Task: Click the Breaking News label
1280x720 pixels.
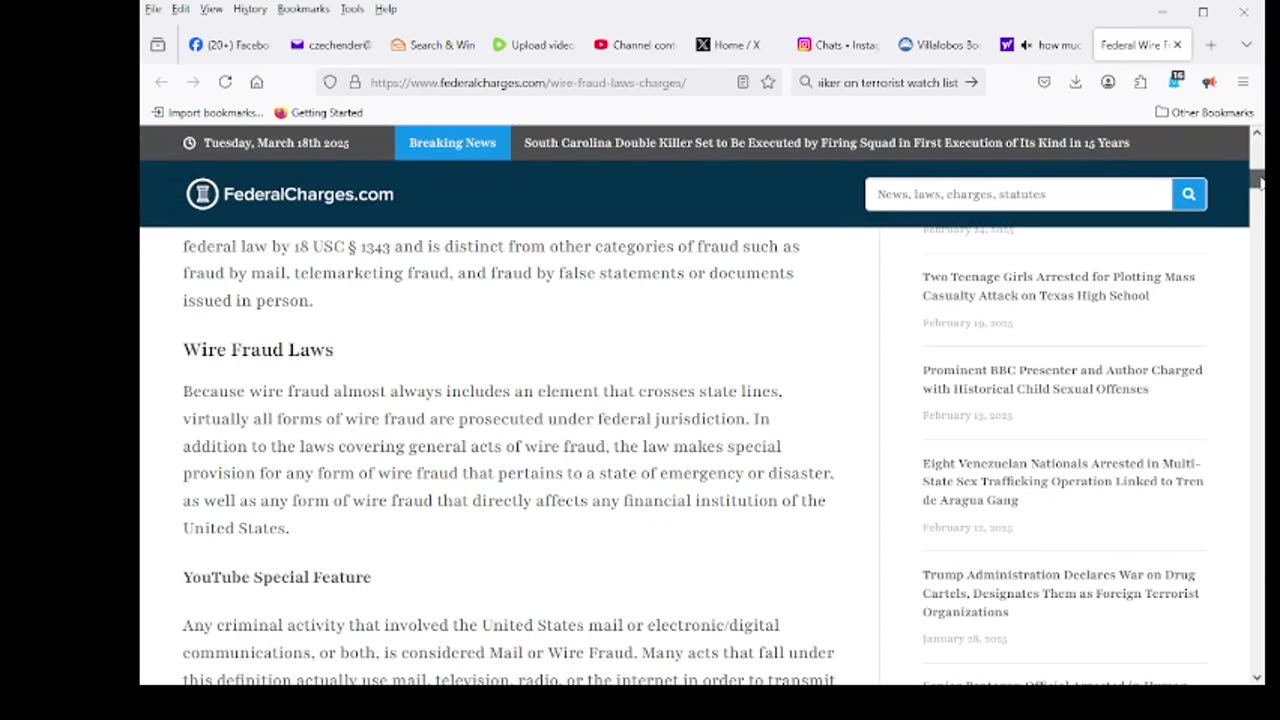Action: [x=452, y=143]
